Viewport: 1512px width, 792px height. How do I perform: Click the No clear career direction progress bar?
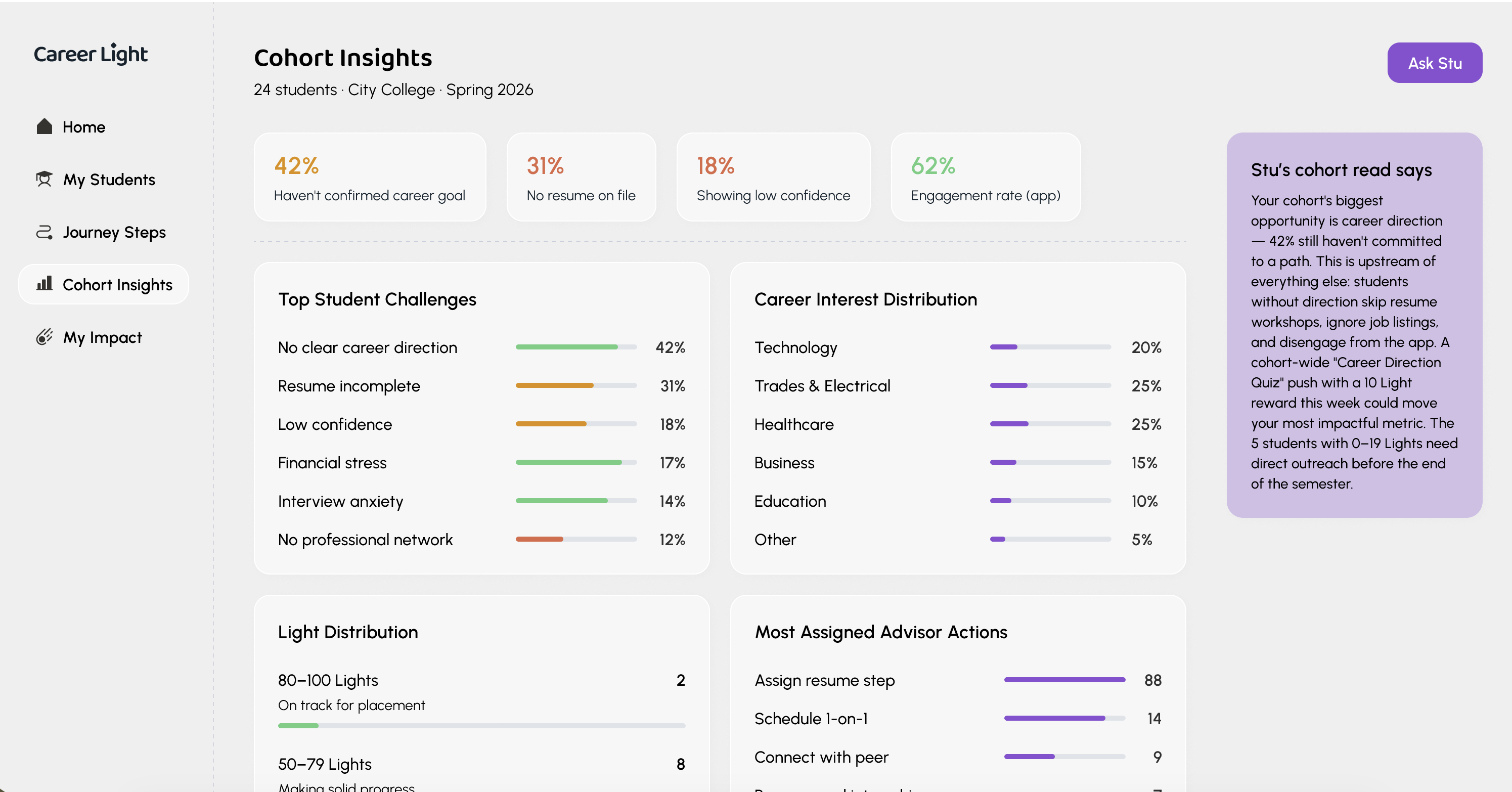[576, 347]
